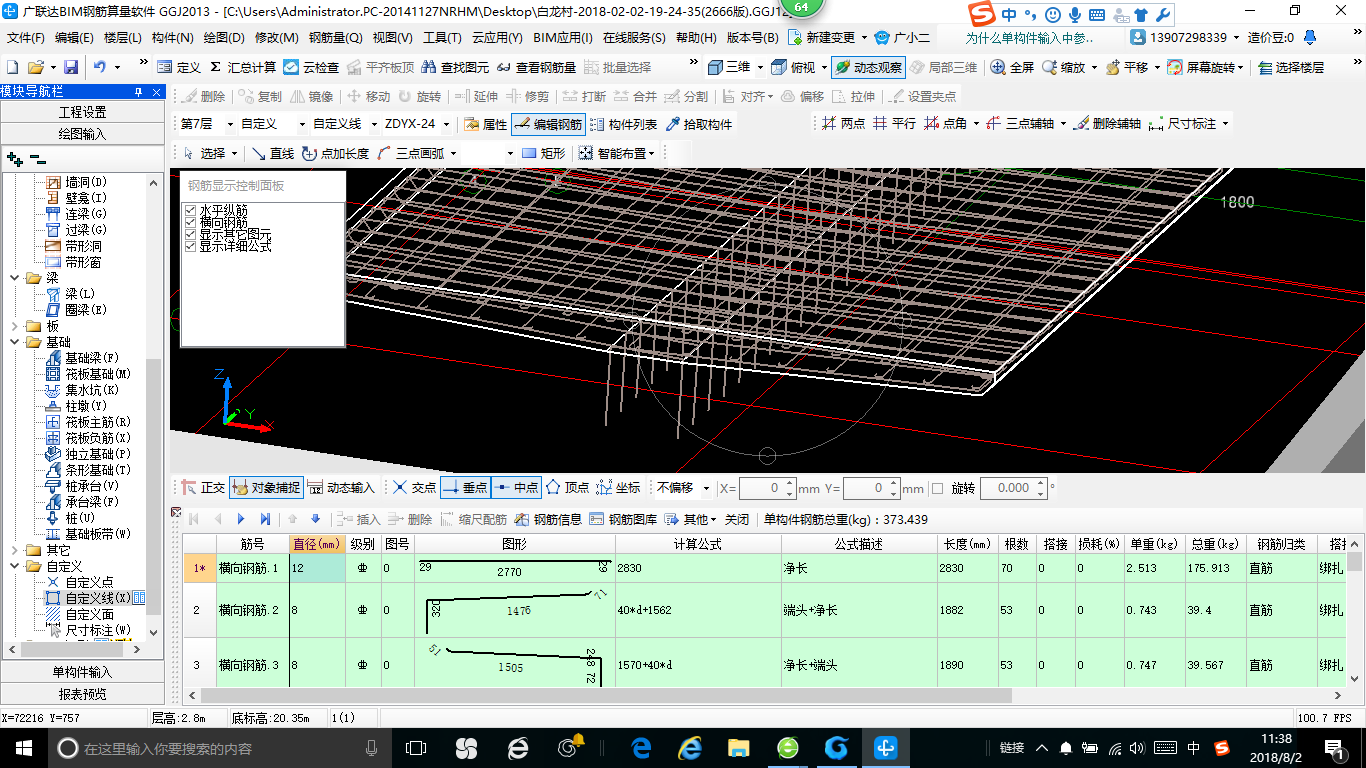The height and width of the screenshot is (768, 1366).
Task: Click 查看钢筋量 to view rebar quantity
Action: pos(536,67)
